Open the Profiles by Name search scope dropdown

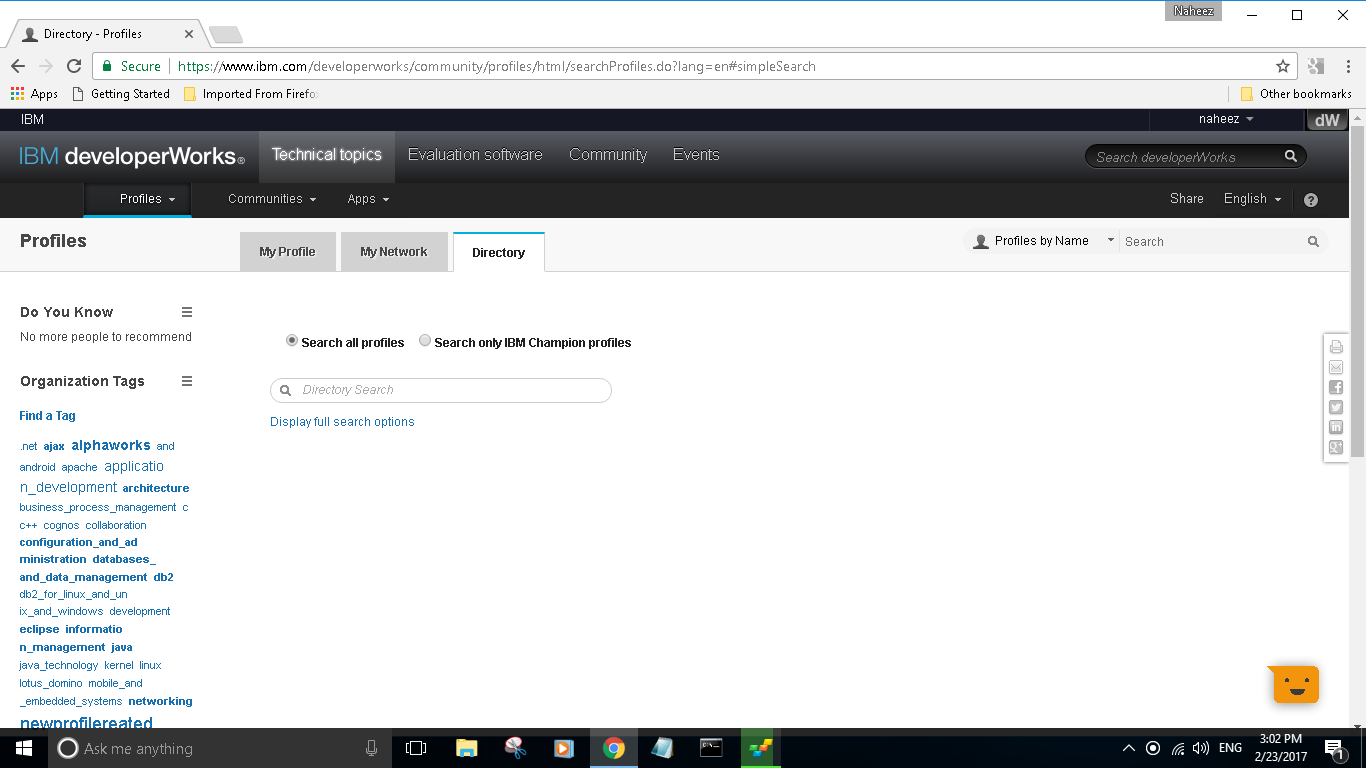coord(1043,241)
